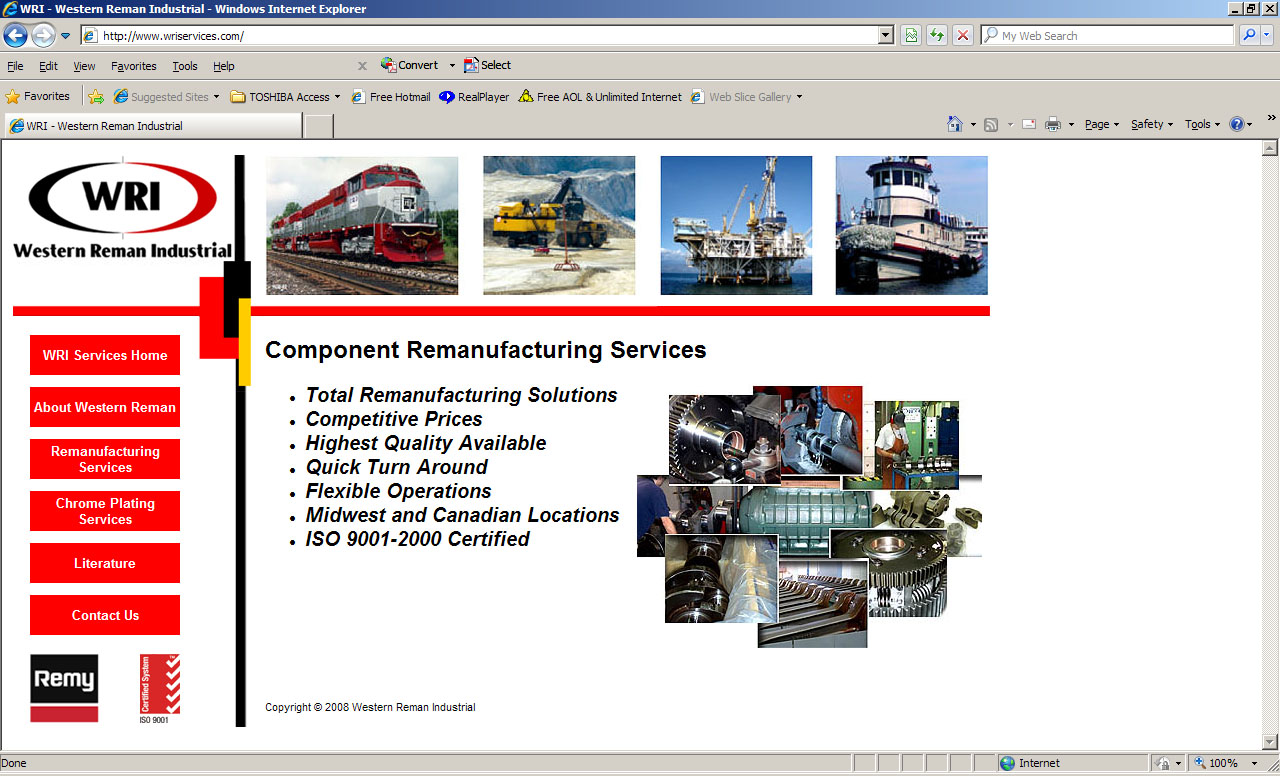Click the Add to Favorites Bar star icon
Image resolution: width=1280 pixels, height=776 pixels.
pyautogui.click(x=96, y=97)
